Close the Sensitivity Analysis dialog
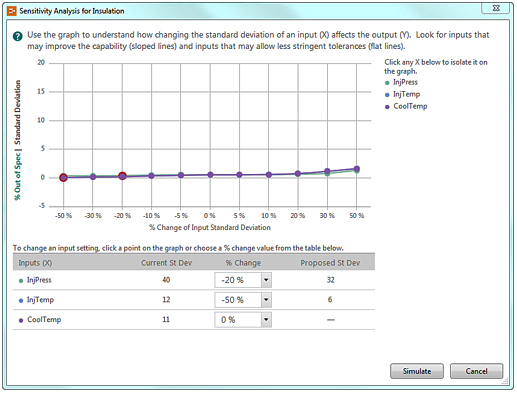This screenshot has height=394, width=517. (496, 8)
